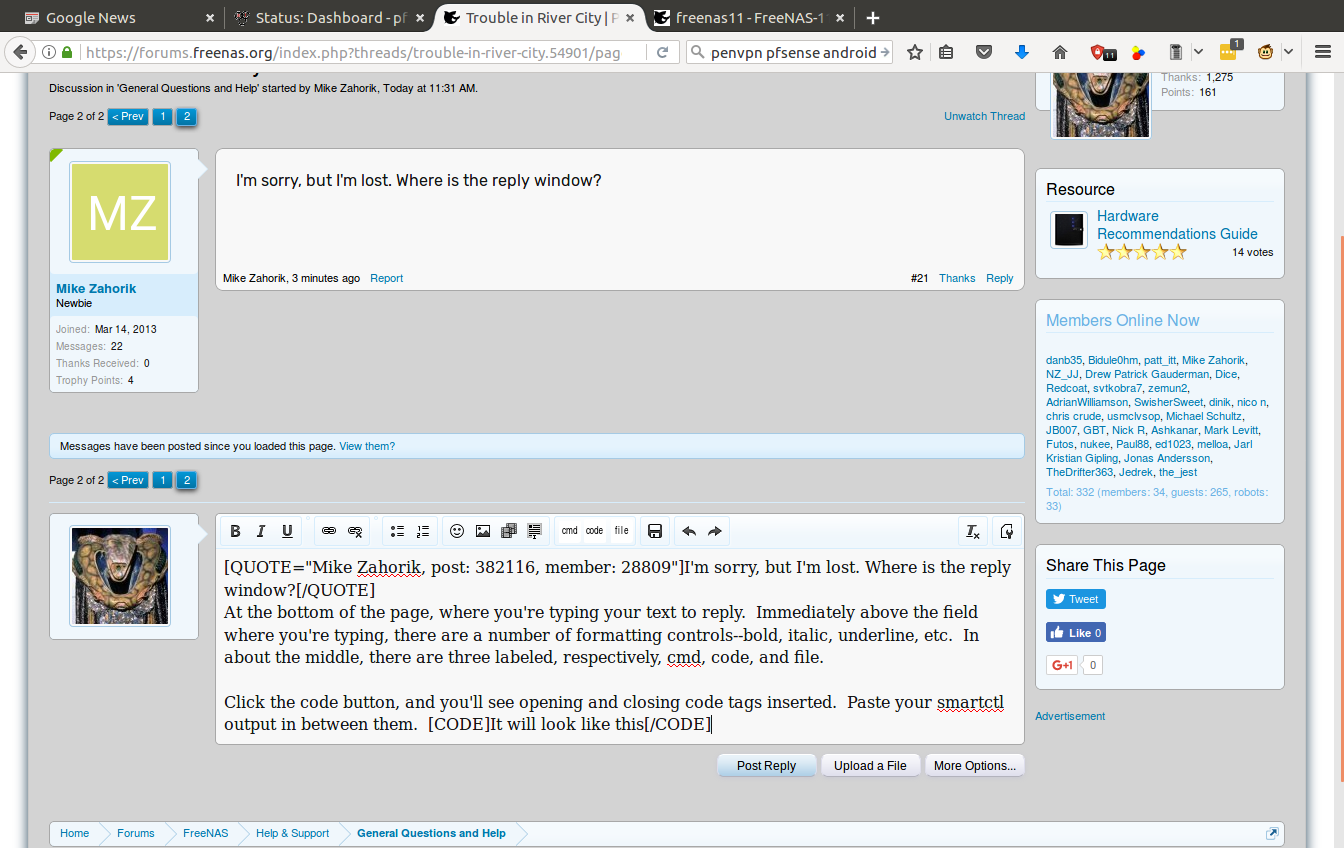Switch to the Google News tab
The height and width of the screenshot is (848, 1344).
point(118,17)
